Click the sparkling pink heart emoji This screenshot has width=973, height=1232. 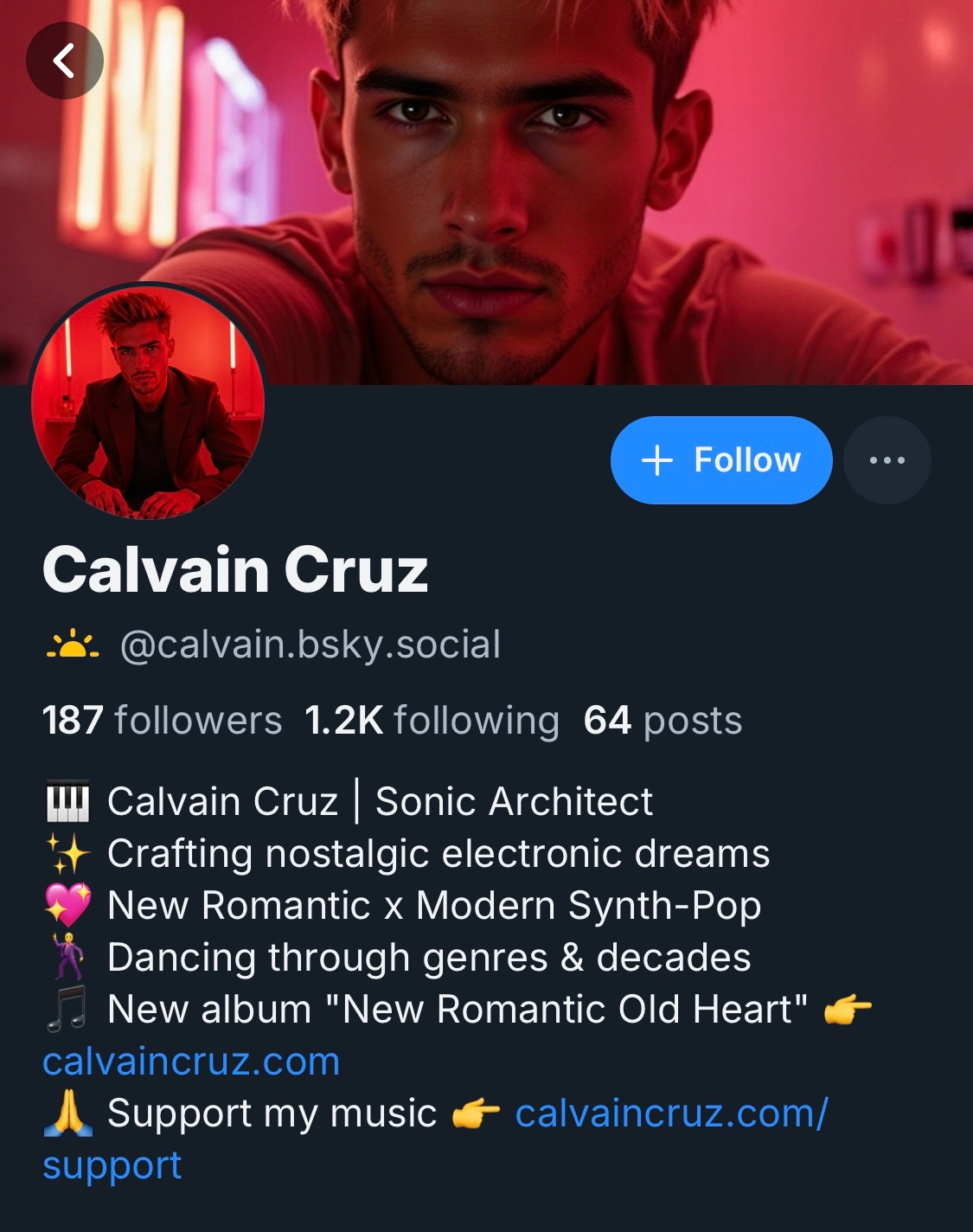pyautogui.click(x=67, y=905)
